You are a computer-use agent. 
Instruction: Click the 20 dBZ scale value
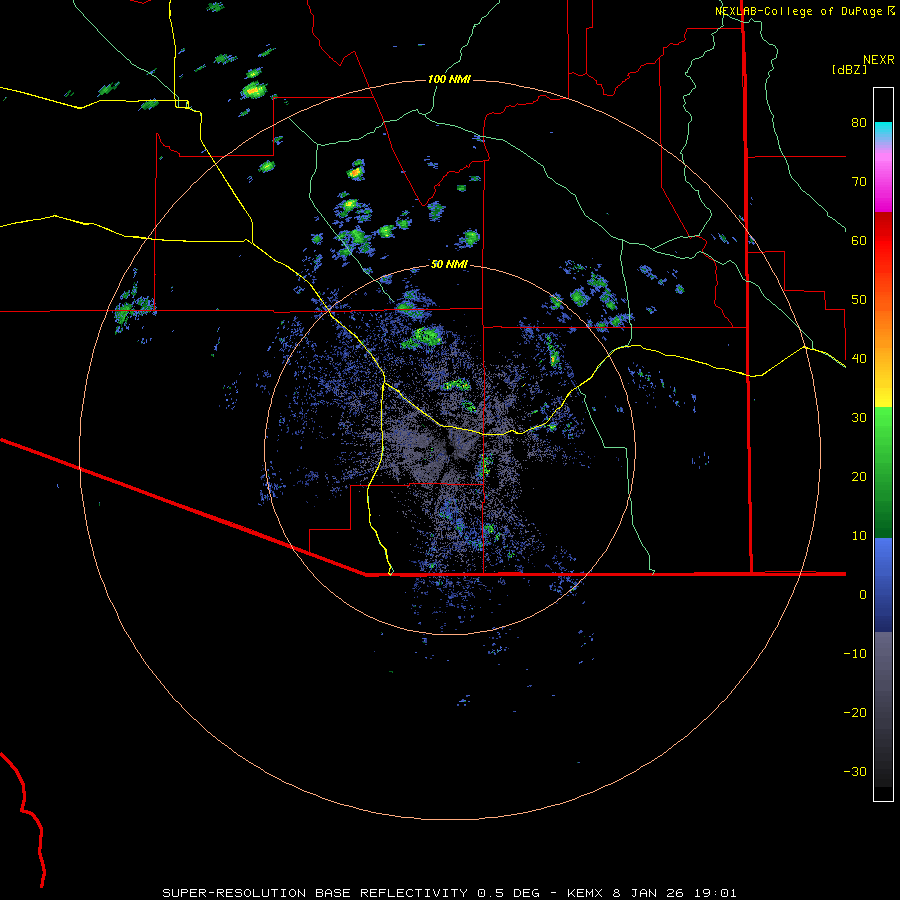(859, 477)
